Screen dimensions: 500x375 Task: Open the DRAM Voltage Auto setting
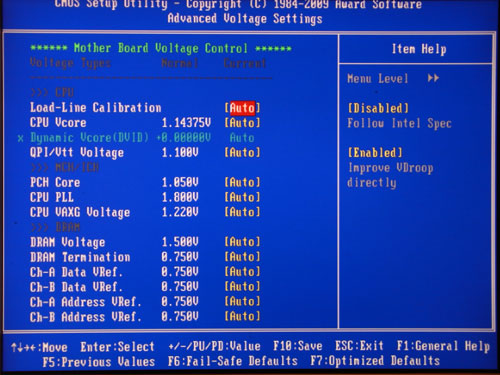tap(242, 242)
